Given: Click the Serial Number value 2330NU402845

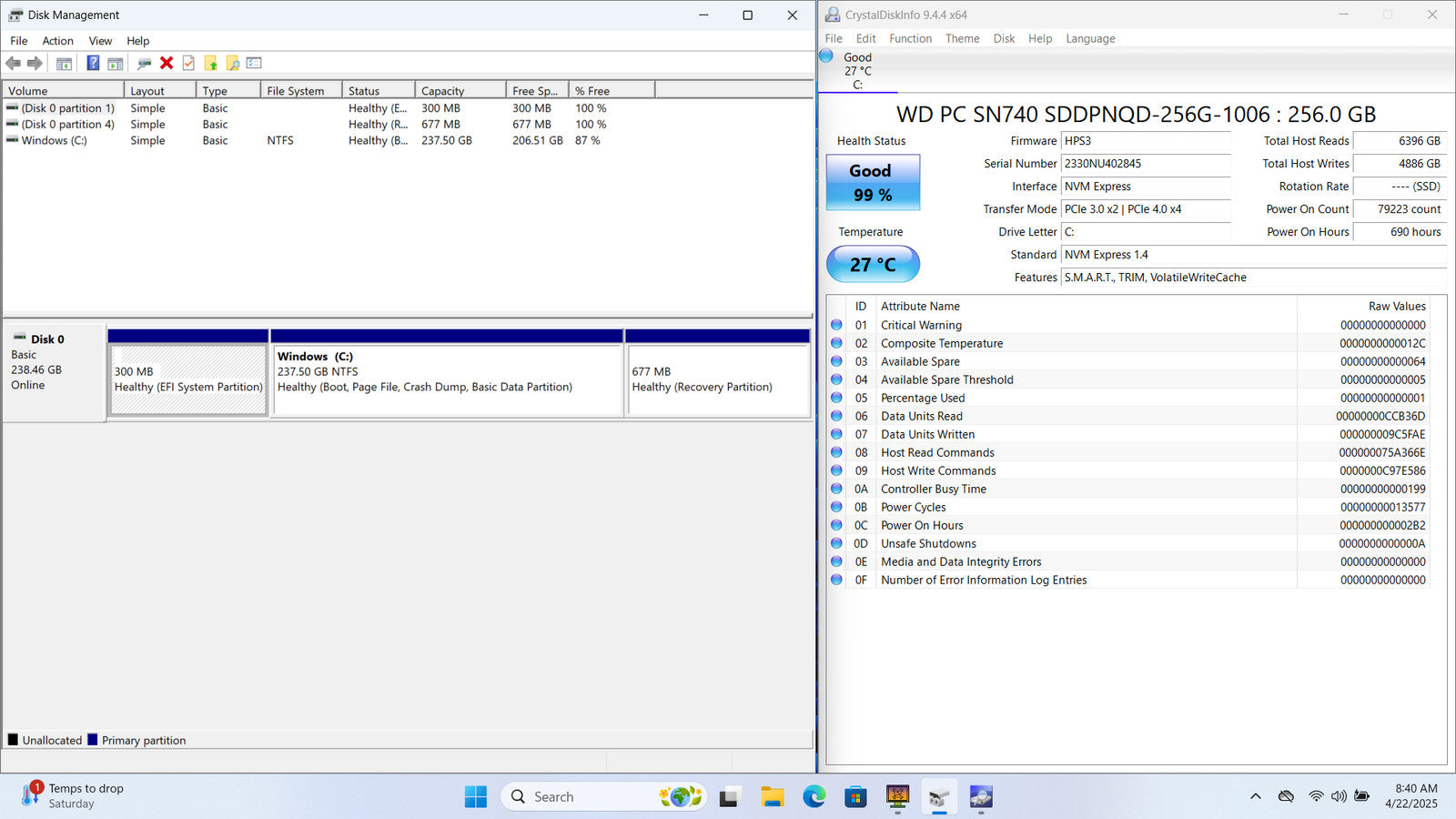Looking at the screenshot, I should coord(1146,164).
